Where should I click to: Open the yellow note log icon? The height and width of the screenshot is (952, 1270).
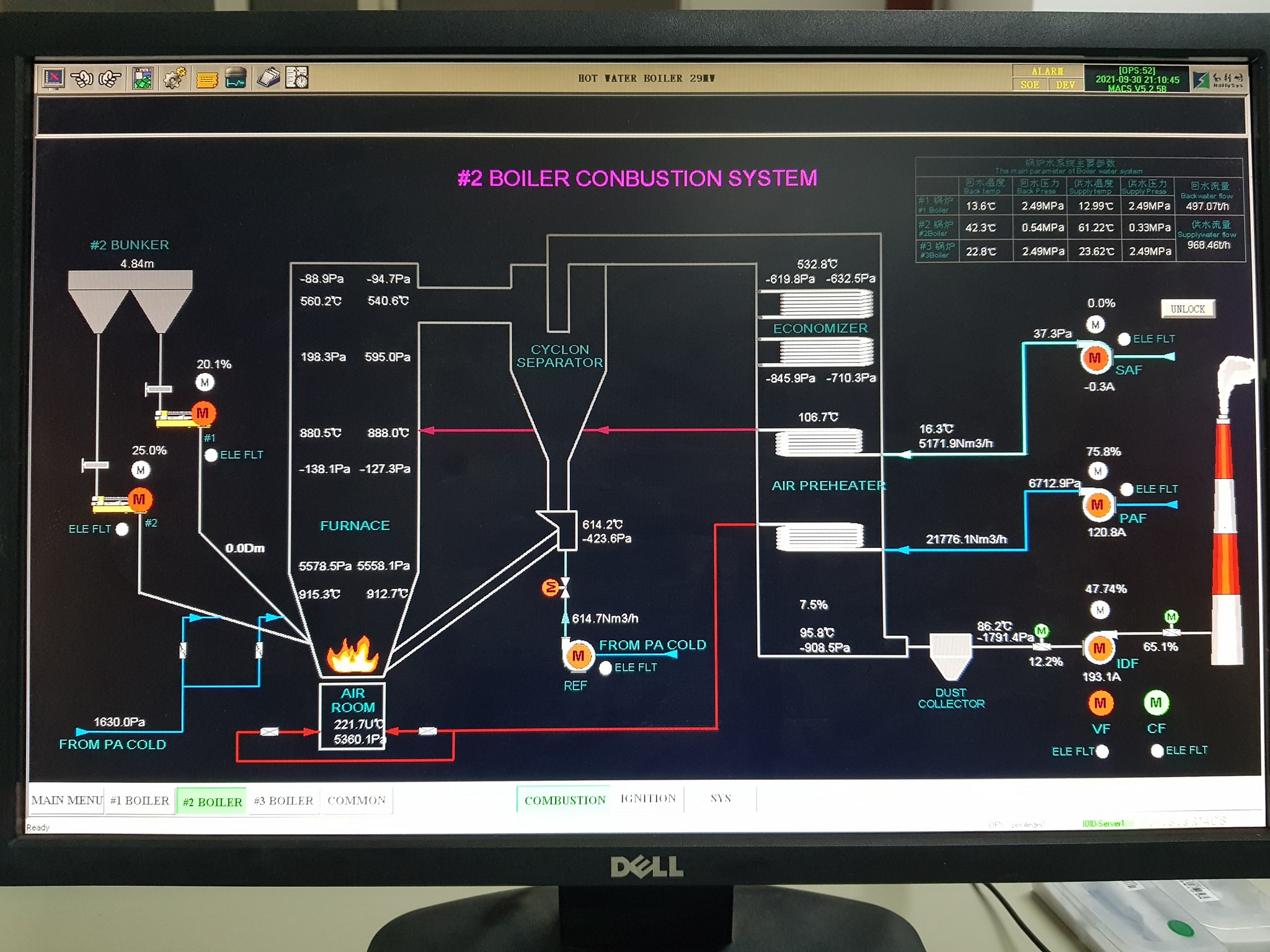pyautogui.click(x=207, y=79)
